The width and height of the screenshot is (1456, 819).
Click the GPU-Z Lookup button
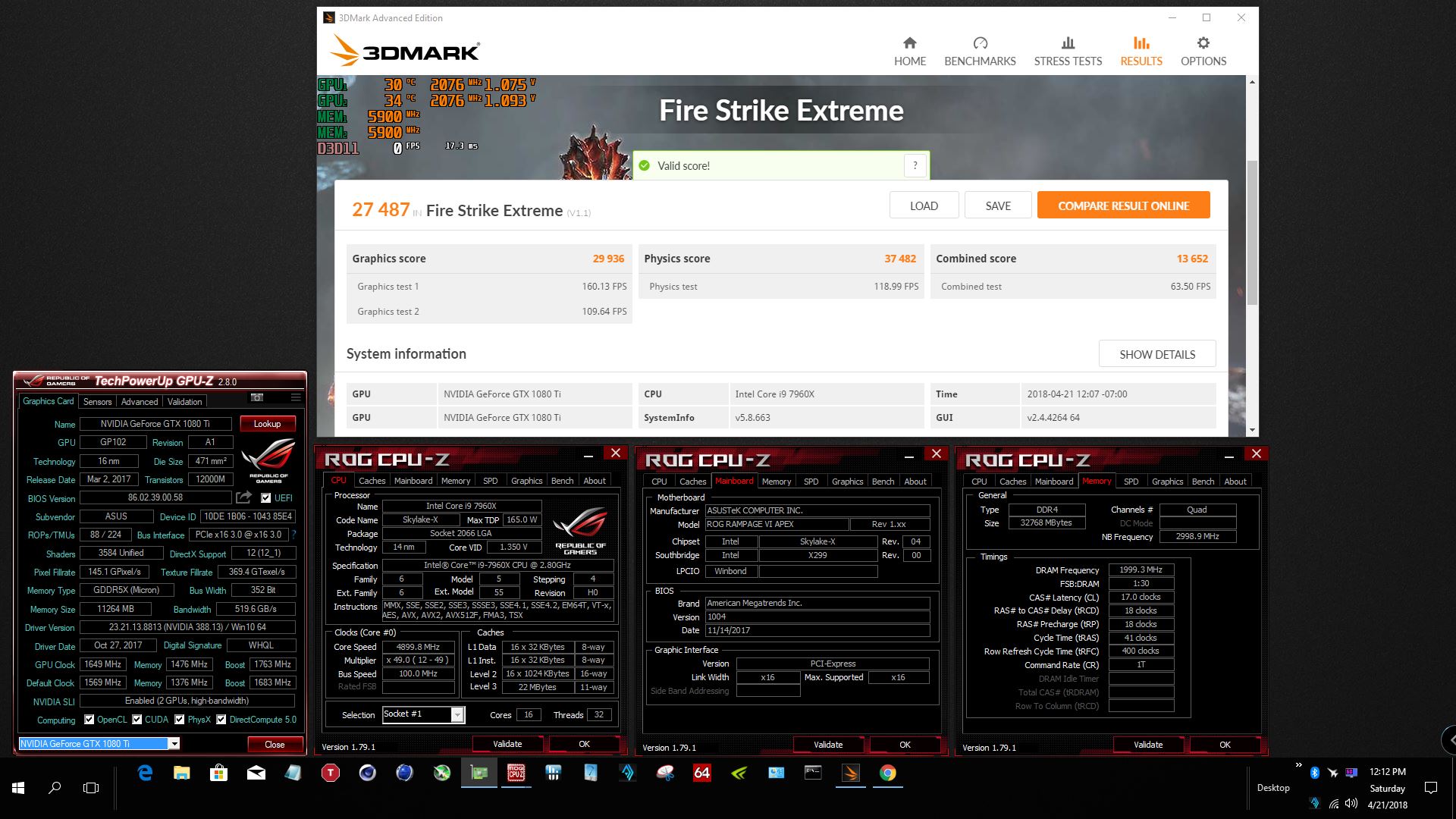click(267, 424)
